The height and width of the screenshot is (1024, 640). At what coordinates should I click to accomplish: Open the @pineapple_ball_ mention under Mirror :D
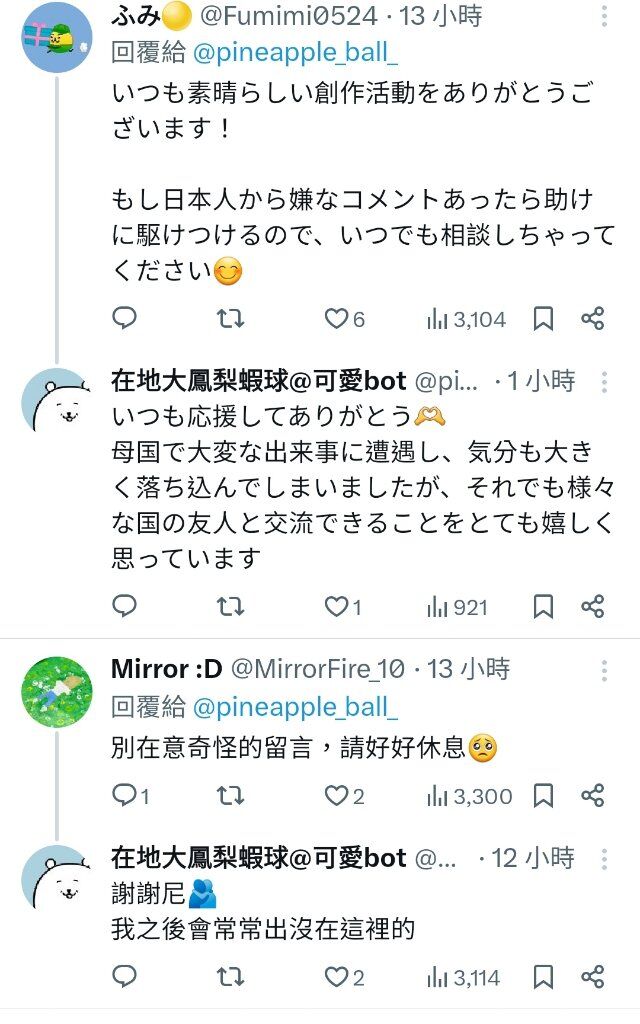coord(294,707)
